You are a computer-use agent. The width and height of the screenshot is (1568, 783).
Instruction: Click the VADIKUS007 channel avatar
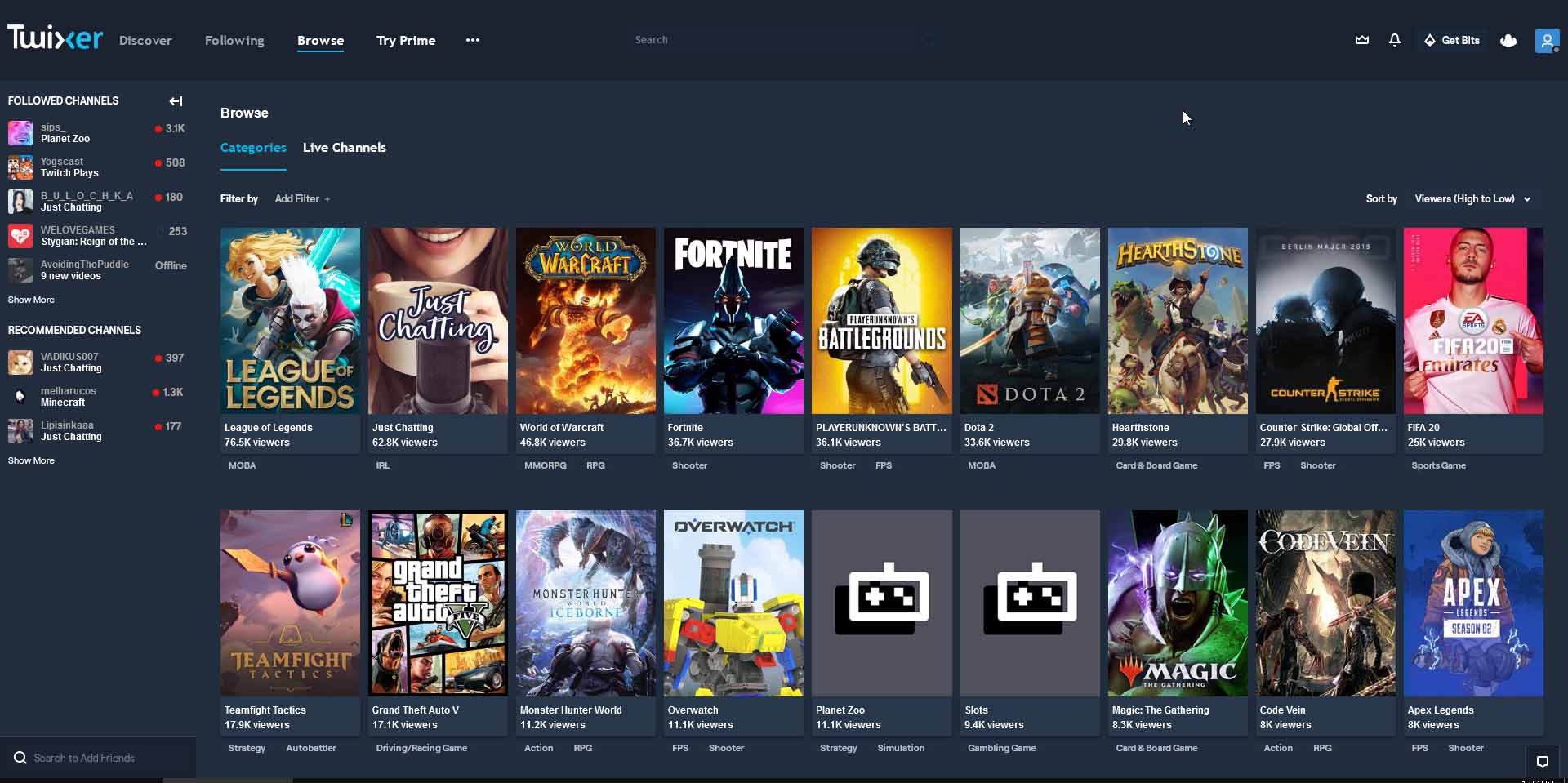(20, 363)
